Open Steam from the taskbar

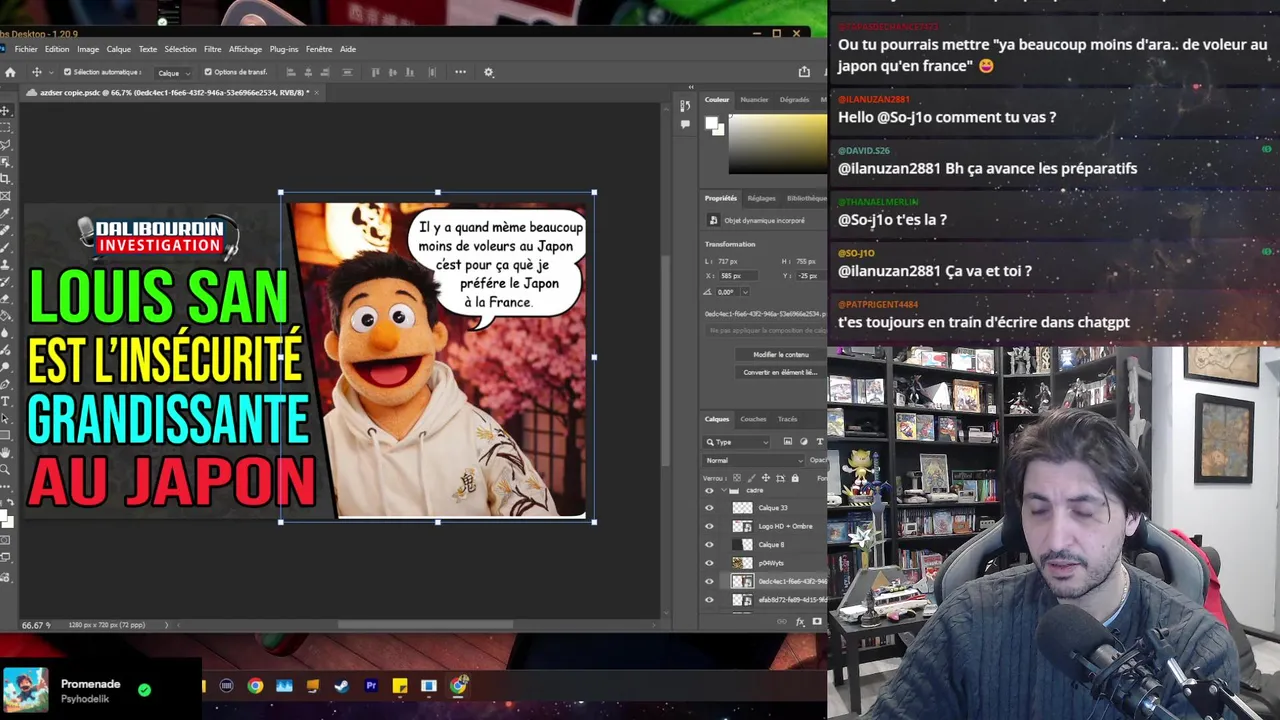[342, 685]
